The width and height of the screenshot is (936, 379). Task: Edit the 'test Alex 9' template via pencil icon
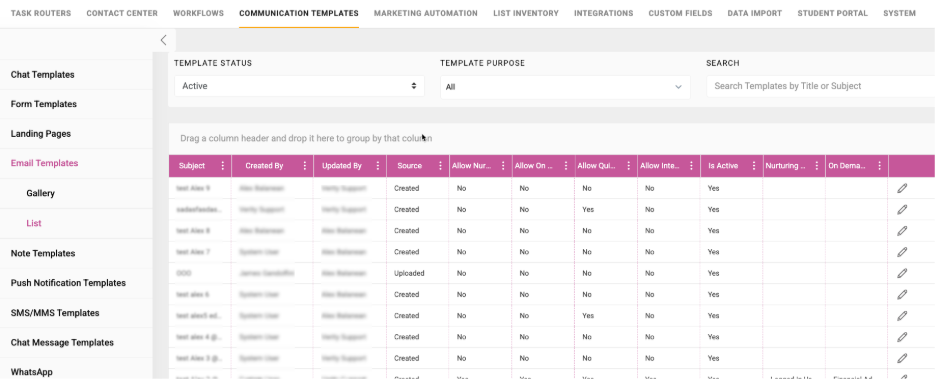902,188
